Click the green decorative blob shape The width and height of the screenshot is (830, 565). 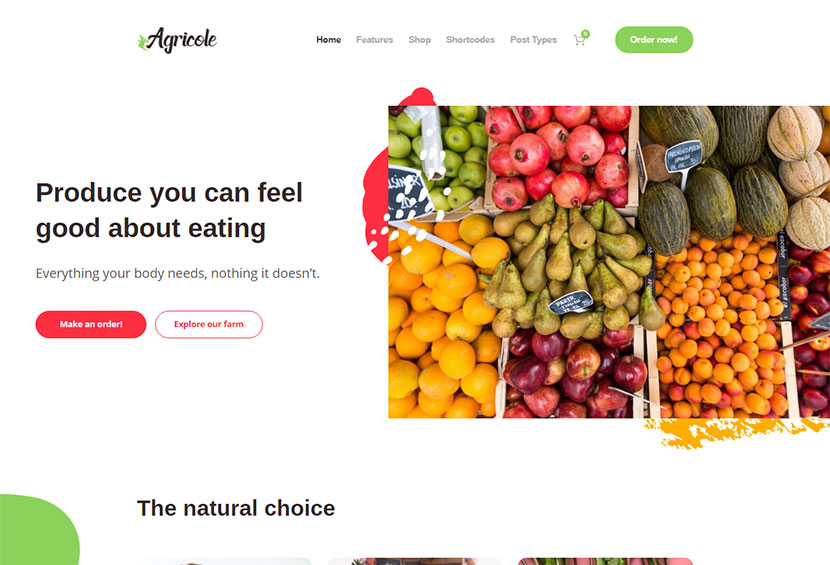tap(37, 530)
